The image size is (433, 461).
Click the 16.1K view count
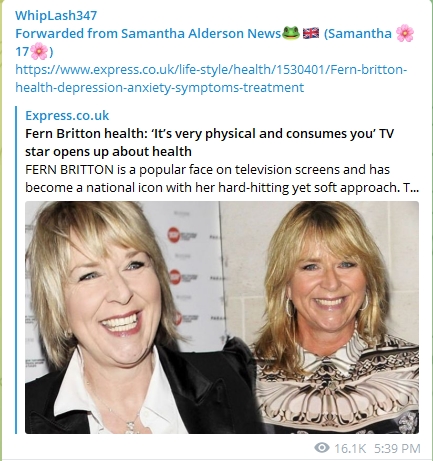click(x=350, y=448)
